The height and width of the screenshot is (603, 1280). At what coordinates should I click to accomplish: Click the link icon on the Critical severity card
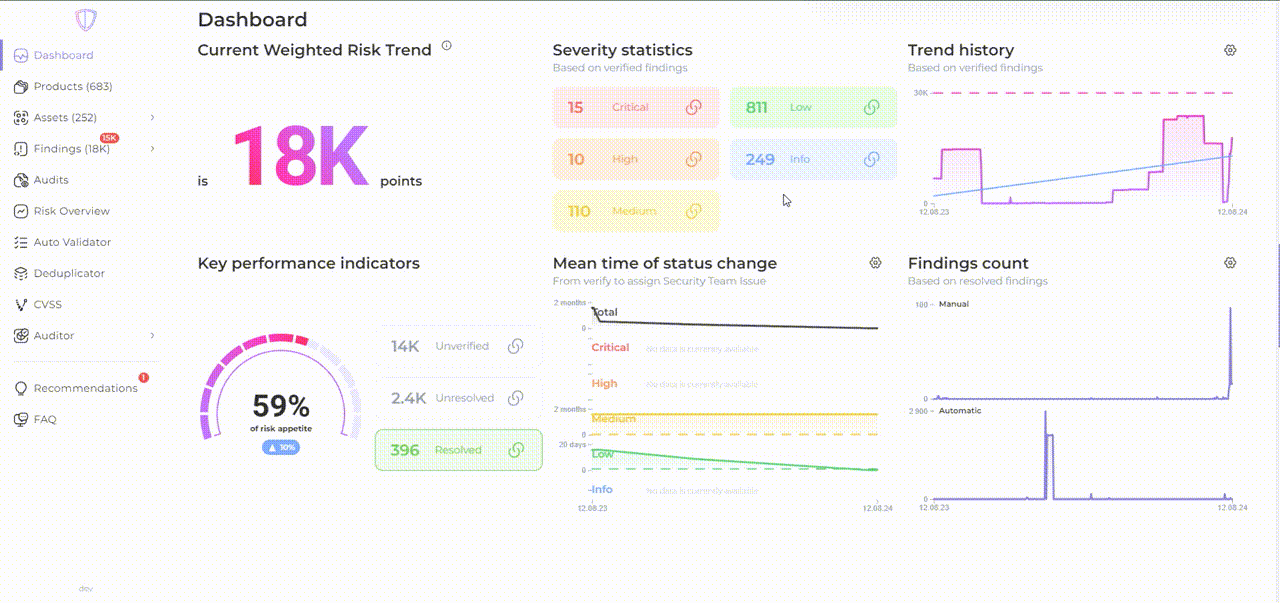(x=693, y=107)
